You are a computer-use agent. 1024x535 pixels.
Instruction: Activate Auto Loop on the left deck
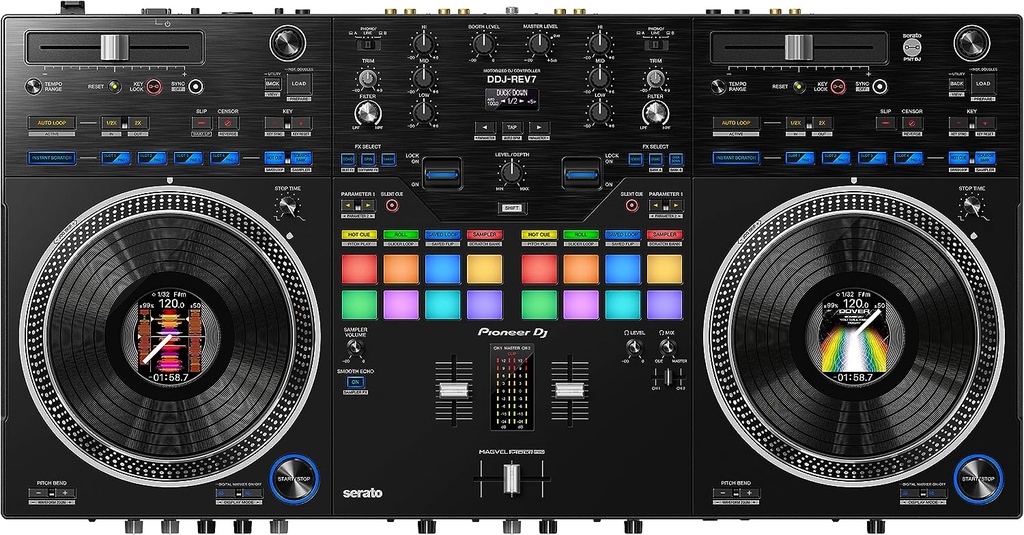(51, 123)
